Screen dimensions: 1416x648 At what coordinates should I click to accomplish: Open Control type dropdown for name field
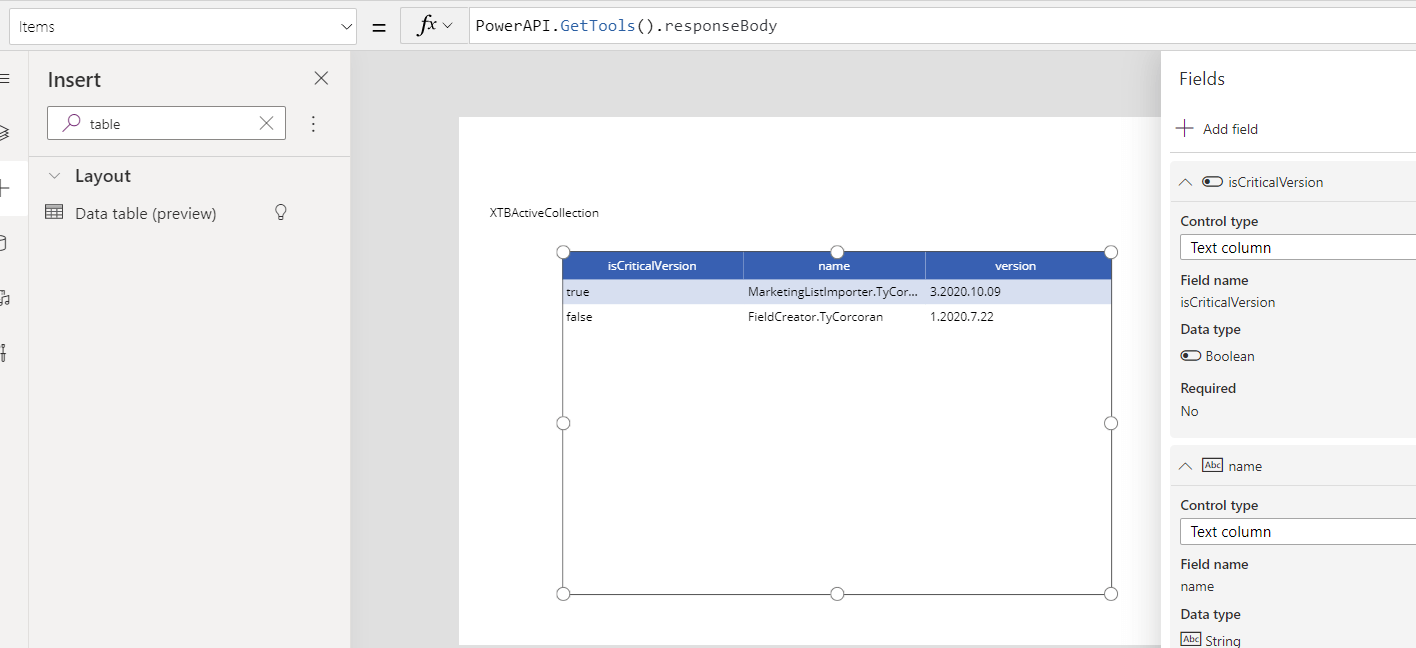(1300, 531)
